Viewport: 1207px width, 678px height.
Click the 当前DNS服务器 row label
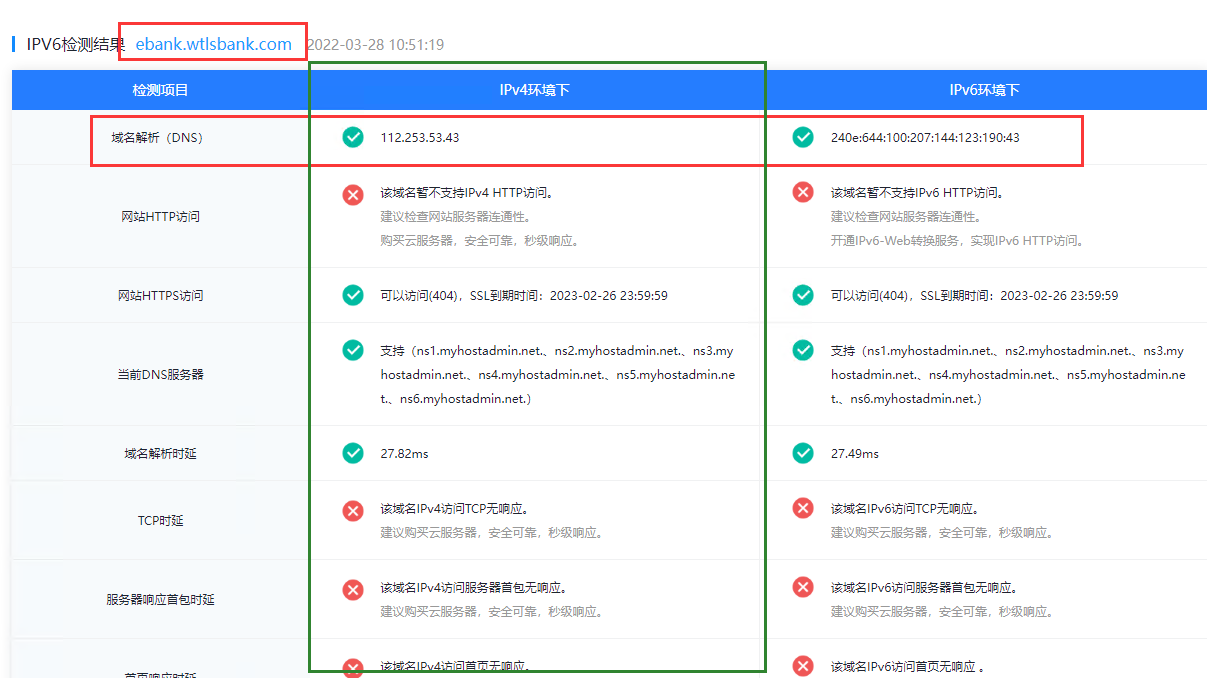[160, 374]
